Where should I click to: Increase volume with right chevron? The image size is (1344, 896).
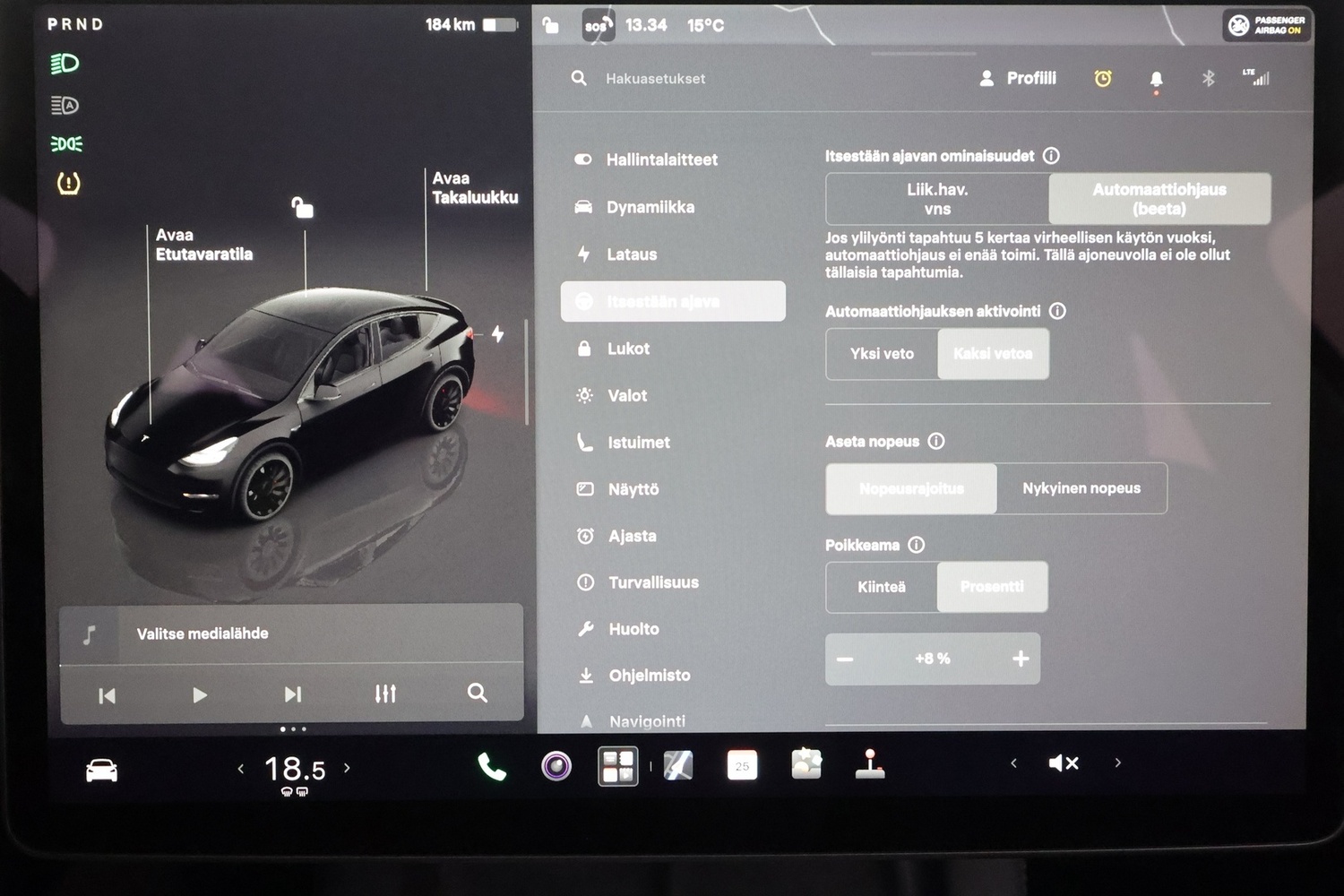coord(1117,762)
